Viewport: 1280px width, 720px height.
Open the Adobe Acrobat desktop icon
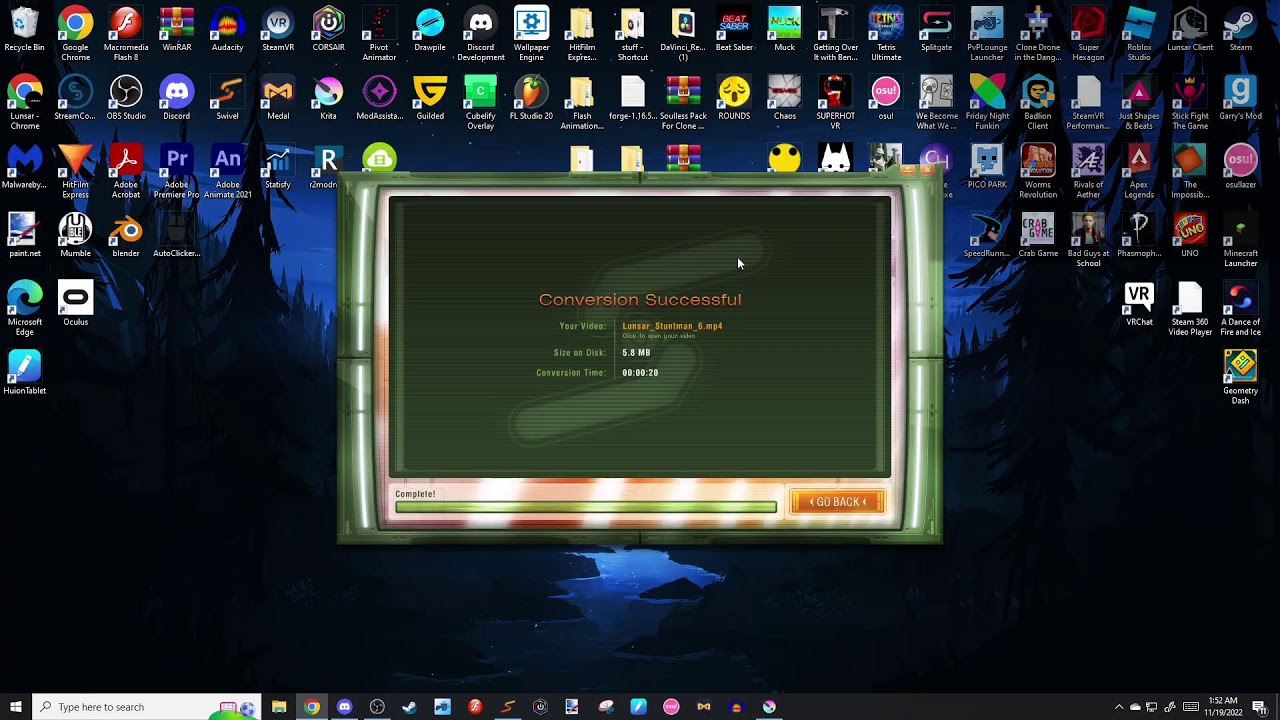coord(126,171)
